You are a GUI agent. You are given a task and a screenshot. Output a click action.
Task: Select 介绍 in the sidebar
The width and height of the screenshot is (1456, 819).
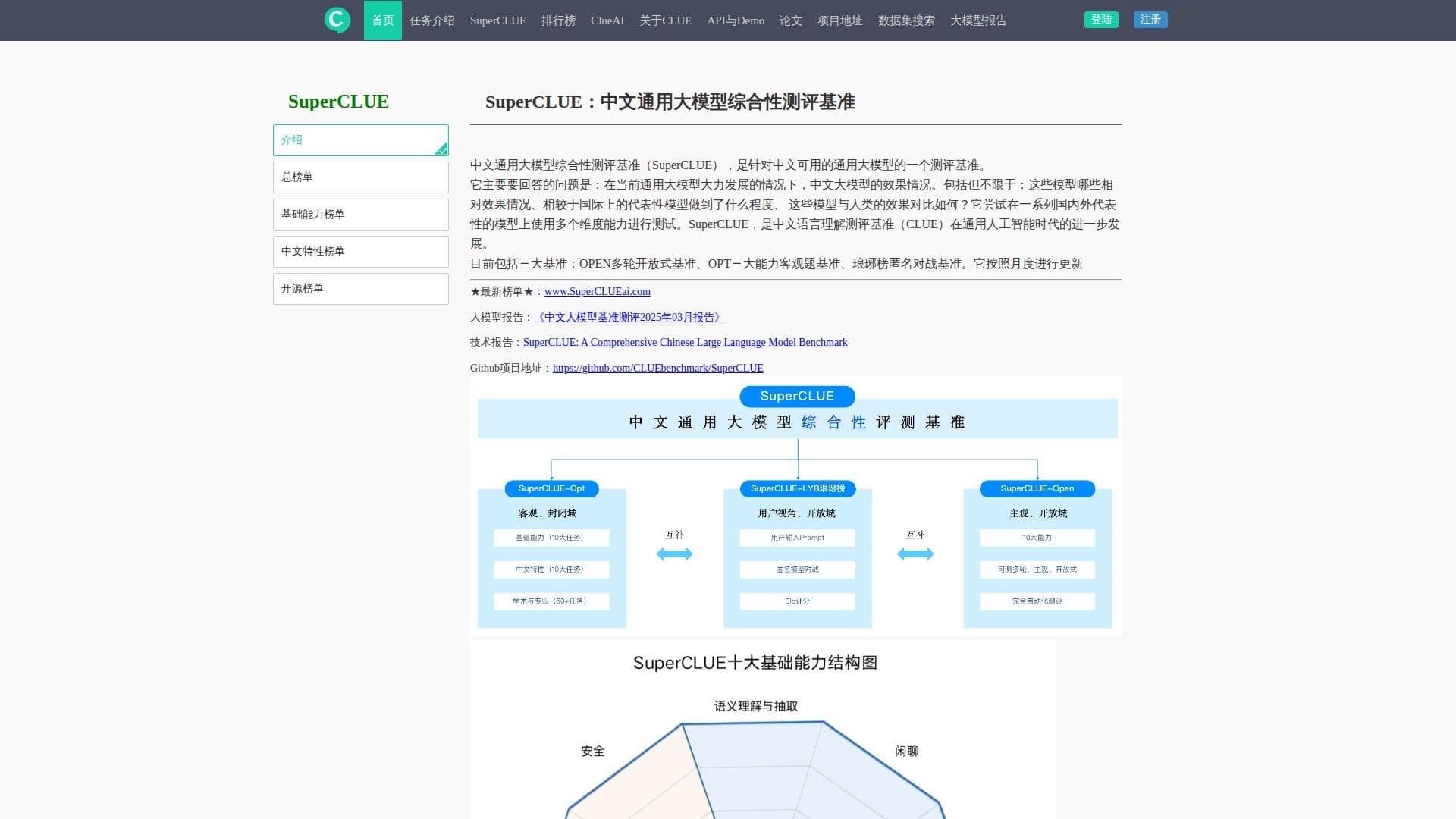361,140
